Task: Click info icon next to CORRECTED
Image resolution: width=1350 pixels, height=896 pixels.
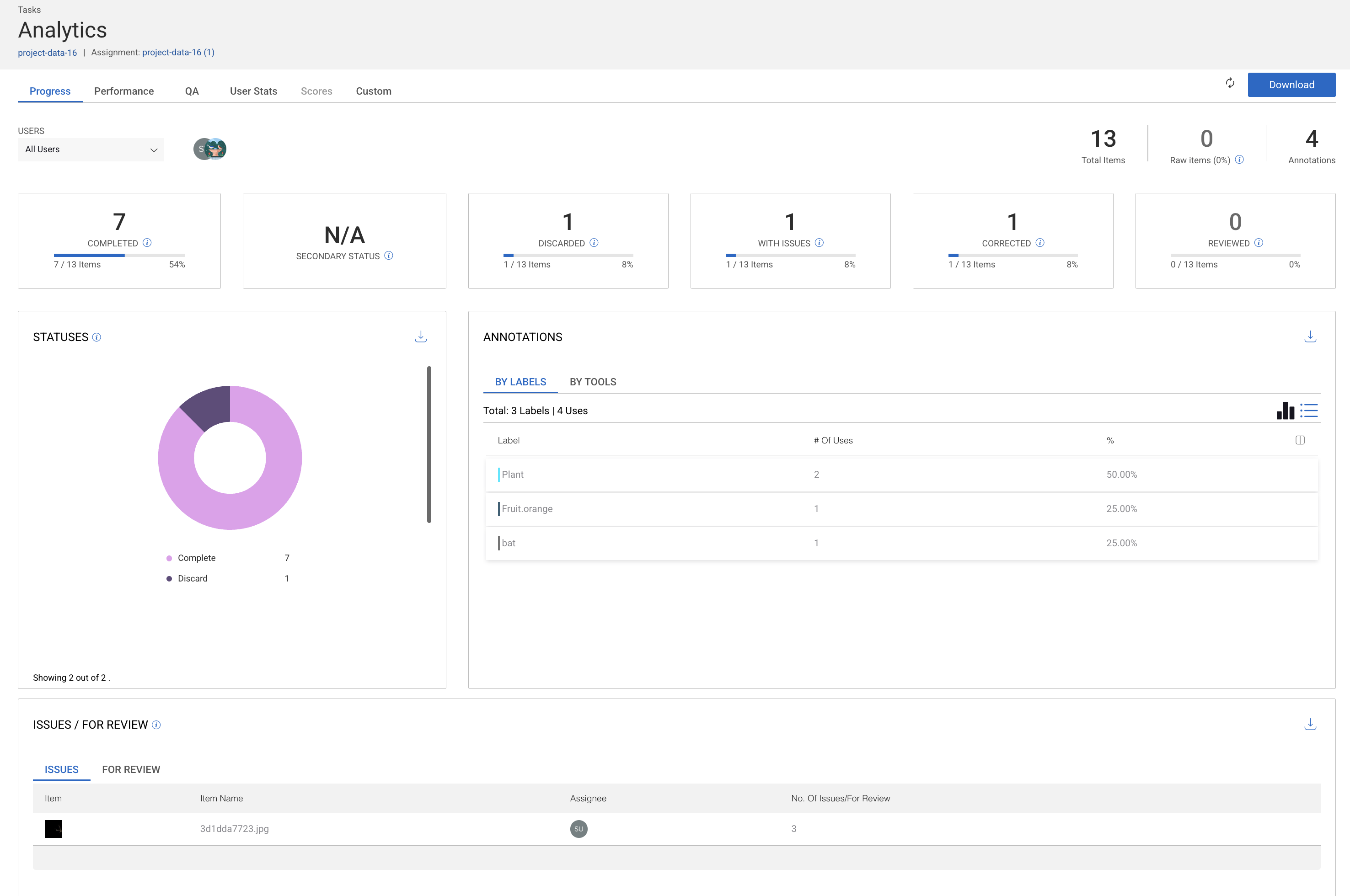Action: tap(1039, 243)
